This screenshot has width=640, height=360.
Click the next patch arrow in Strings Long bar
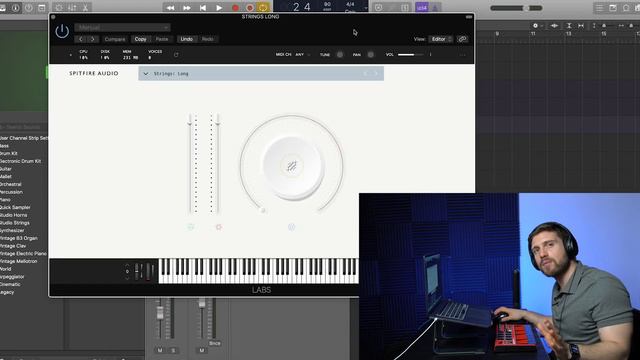(376, 74)
